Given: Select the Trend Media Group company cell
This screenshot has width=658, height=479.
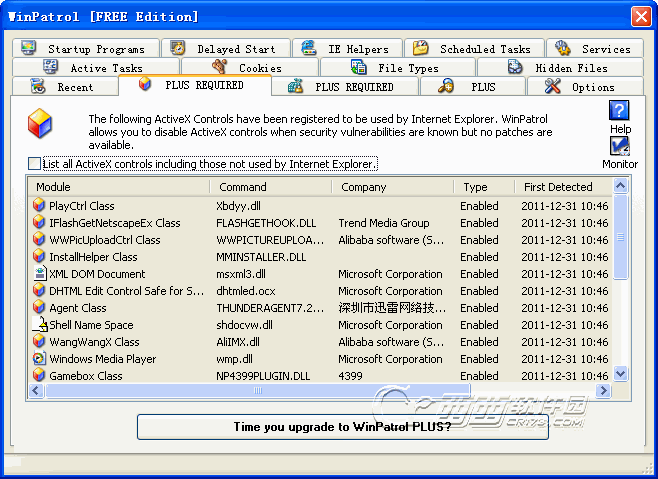Looking at the screenshot, I should click(384, 222).
